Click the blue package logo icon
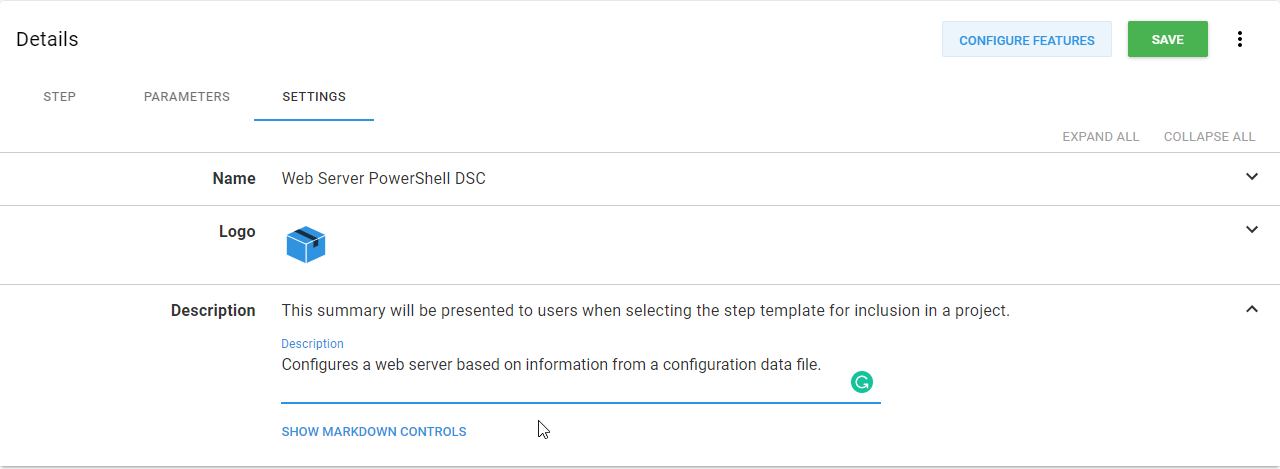This screenshot has height=469, width=1280. coord(306,245)
